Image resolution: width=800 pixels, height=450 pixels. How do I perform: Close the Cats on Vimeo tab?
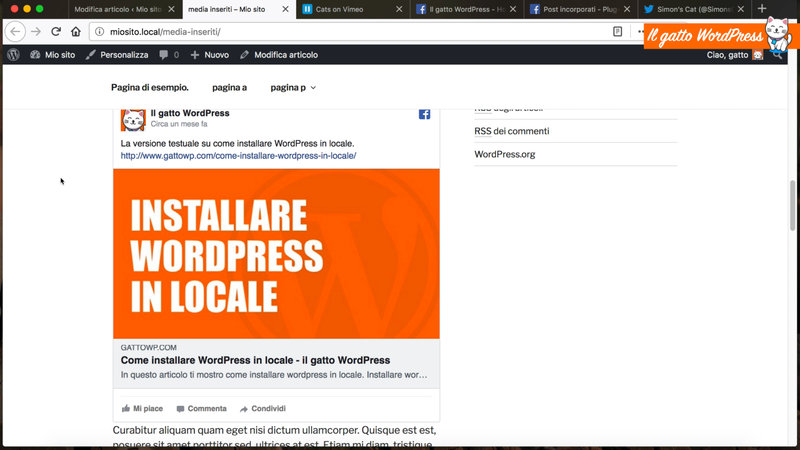[399, 9]
